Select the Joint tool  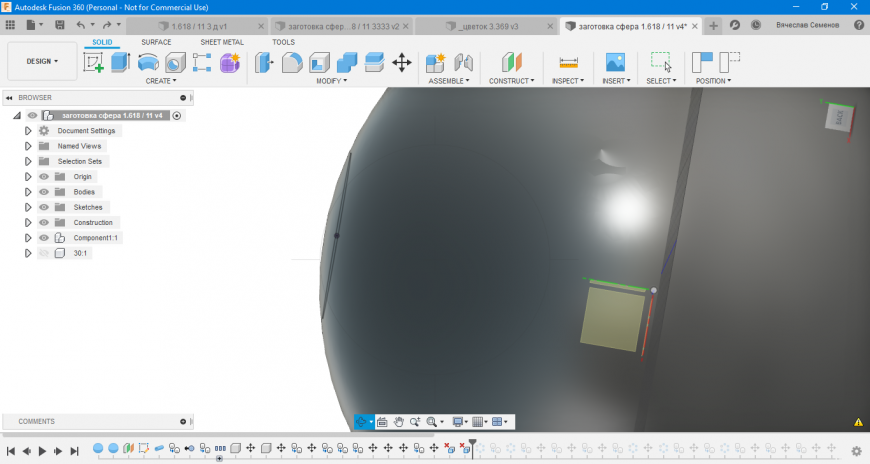(x=463, y=62)
